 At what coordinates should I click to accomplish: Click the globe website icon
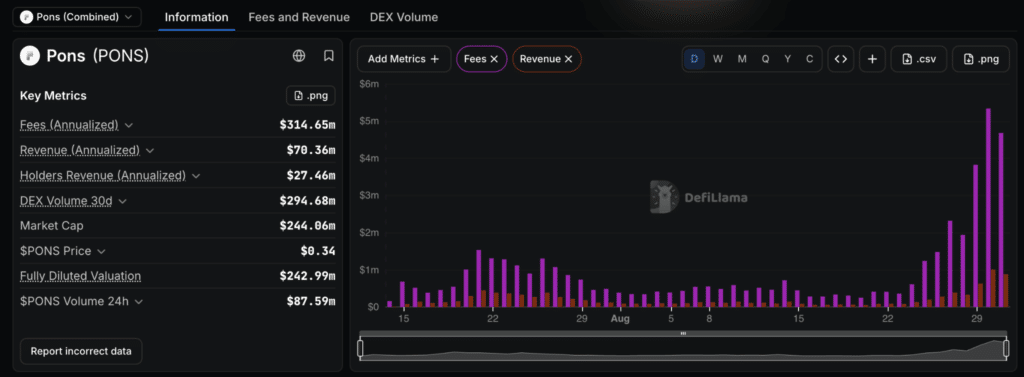coord(299,56)
